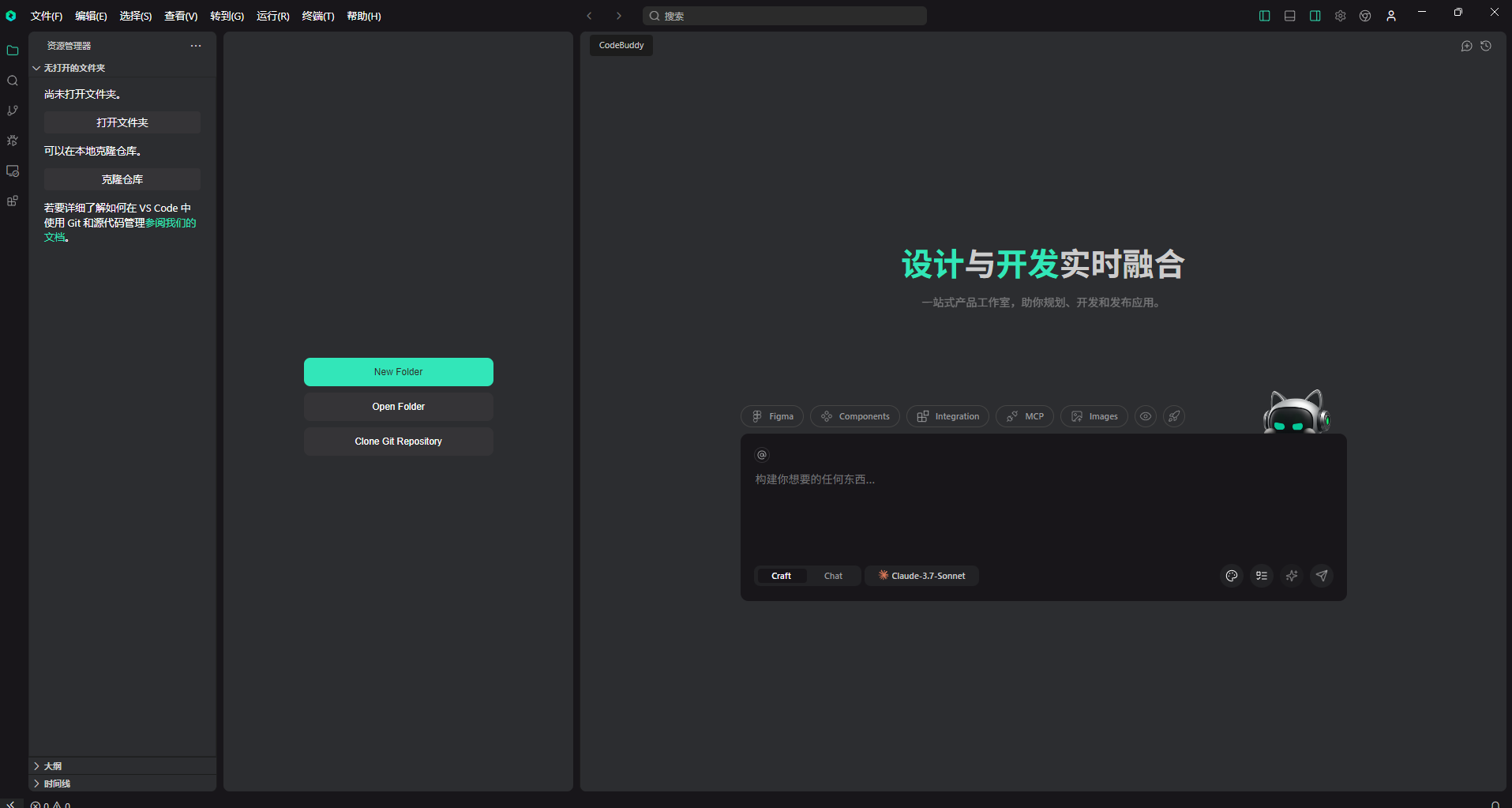Click the New Folder button
The height and width of the screenshot is (808, 1512).
(x=398, y=371)
